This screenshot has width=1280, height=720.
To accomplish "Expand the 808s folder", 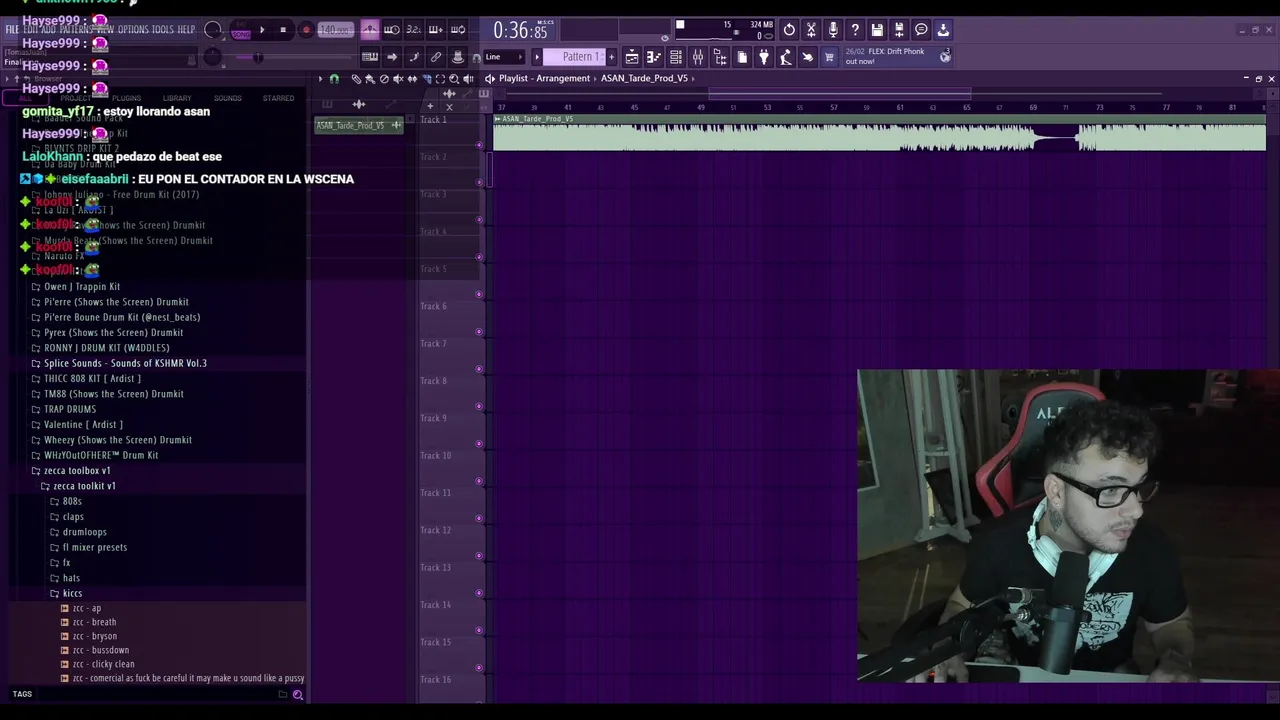I will click(x=72, y=501).
